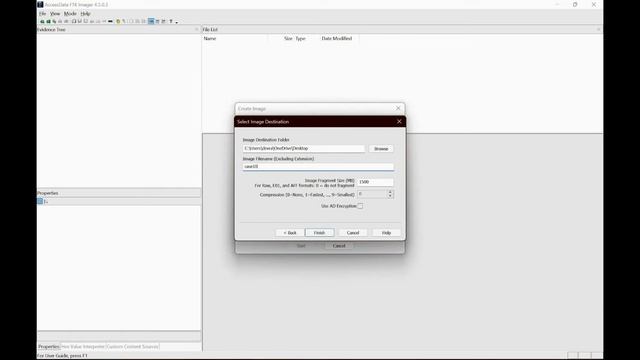The height and width of the screenshot is (360, 640).
Task: Click the green Add Evidence Item toolbar icon
Action: tap(42, 21)
